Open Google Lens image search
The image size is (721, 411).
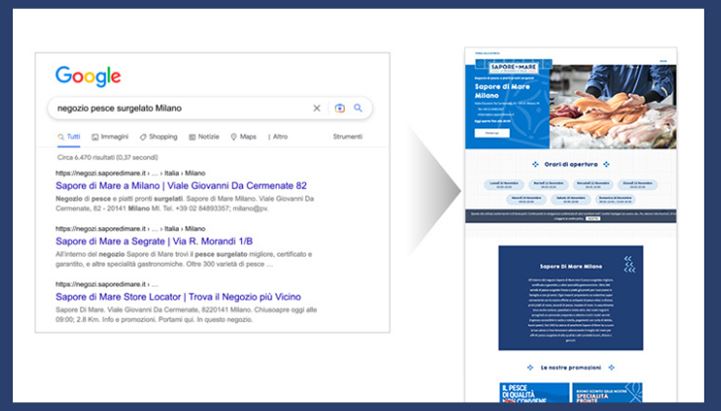(339, 108)
